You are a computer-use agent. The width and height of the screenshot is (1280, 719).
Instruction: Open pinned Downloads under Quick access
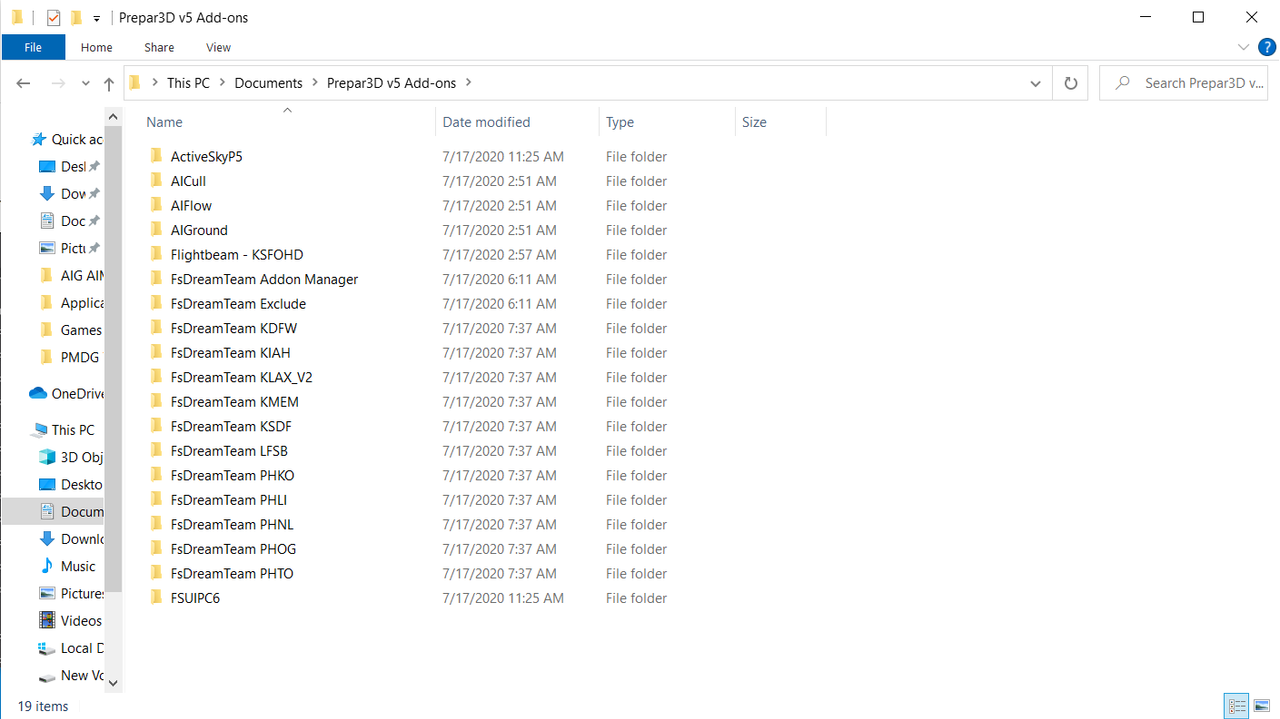tap(70, 194)
